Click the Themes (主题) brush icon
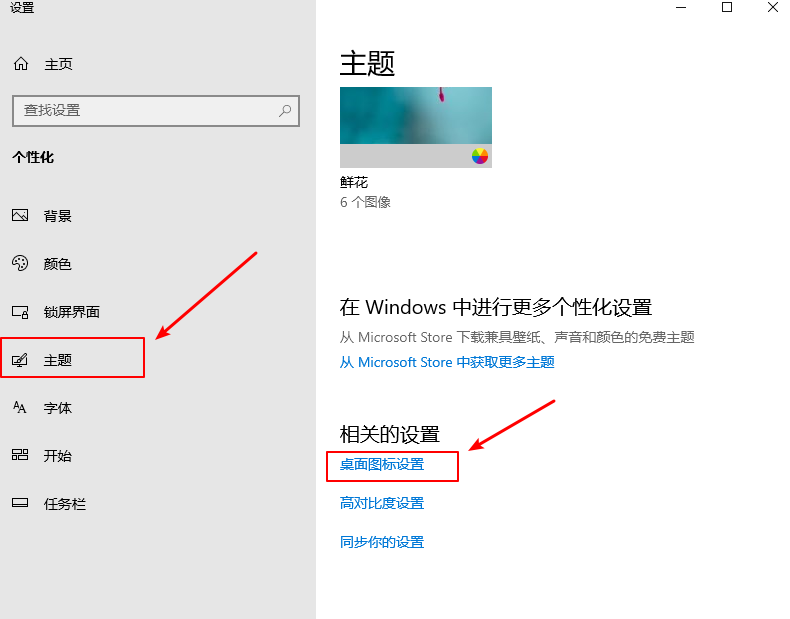 click(20, 360)
